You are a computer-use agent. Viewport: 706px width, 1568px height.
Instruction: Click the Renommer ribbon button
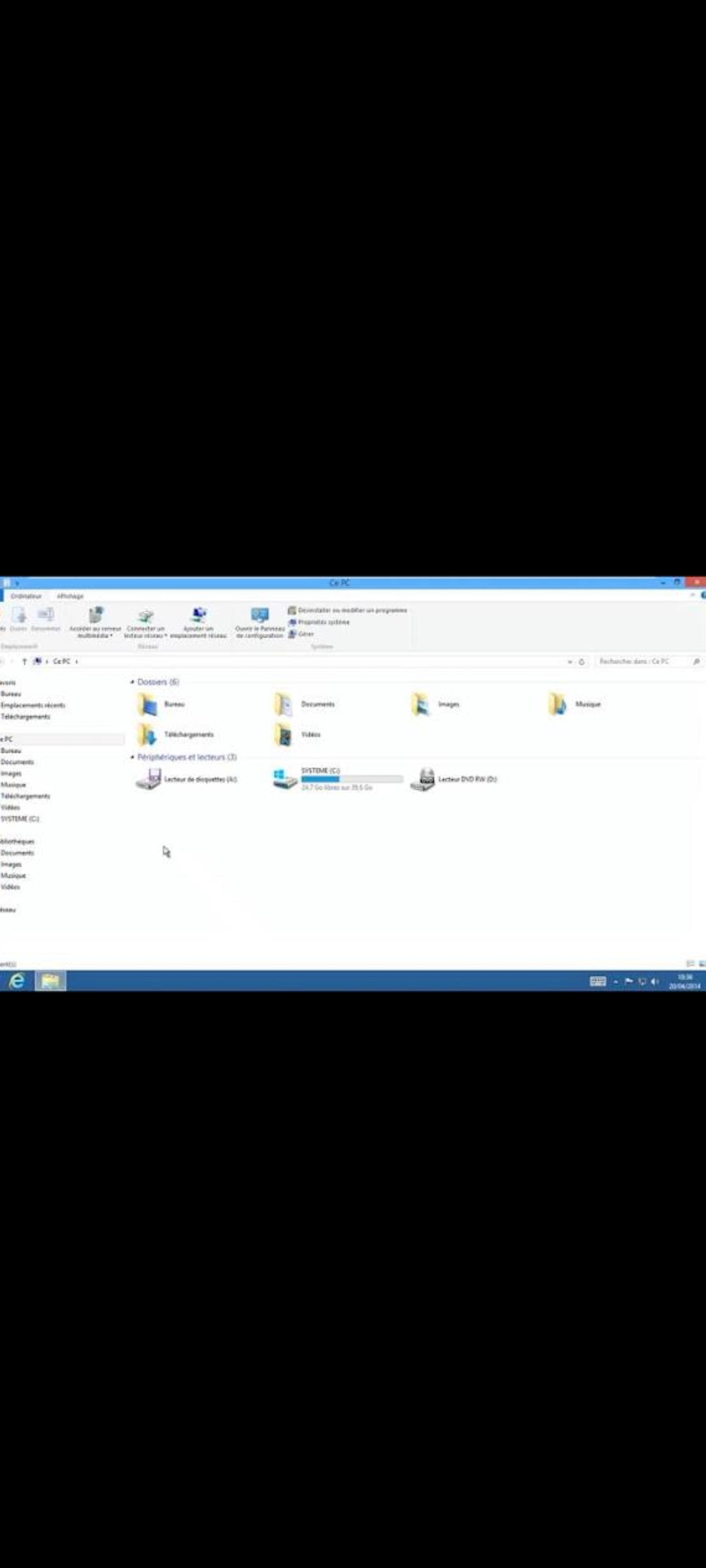(46, 619)
